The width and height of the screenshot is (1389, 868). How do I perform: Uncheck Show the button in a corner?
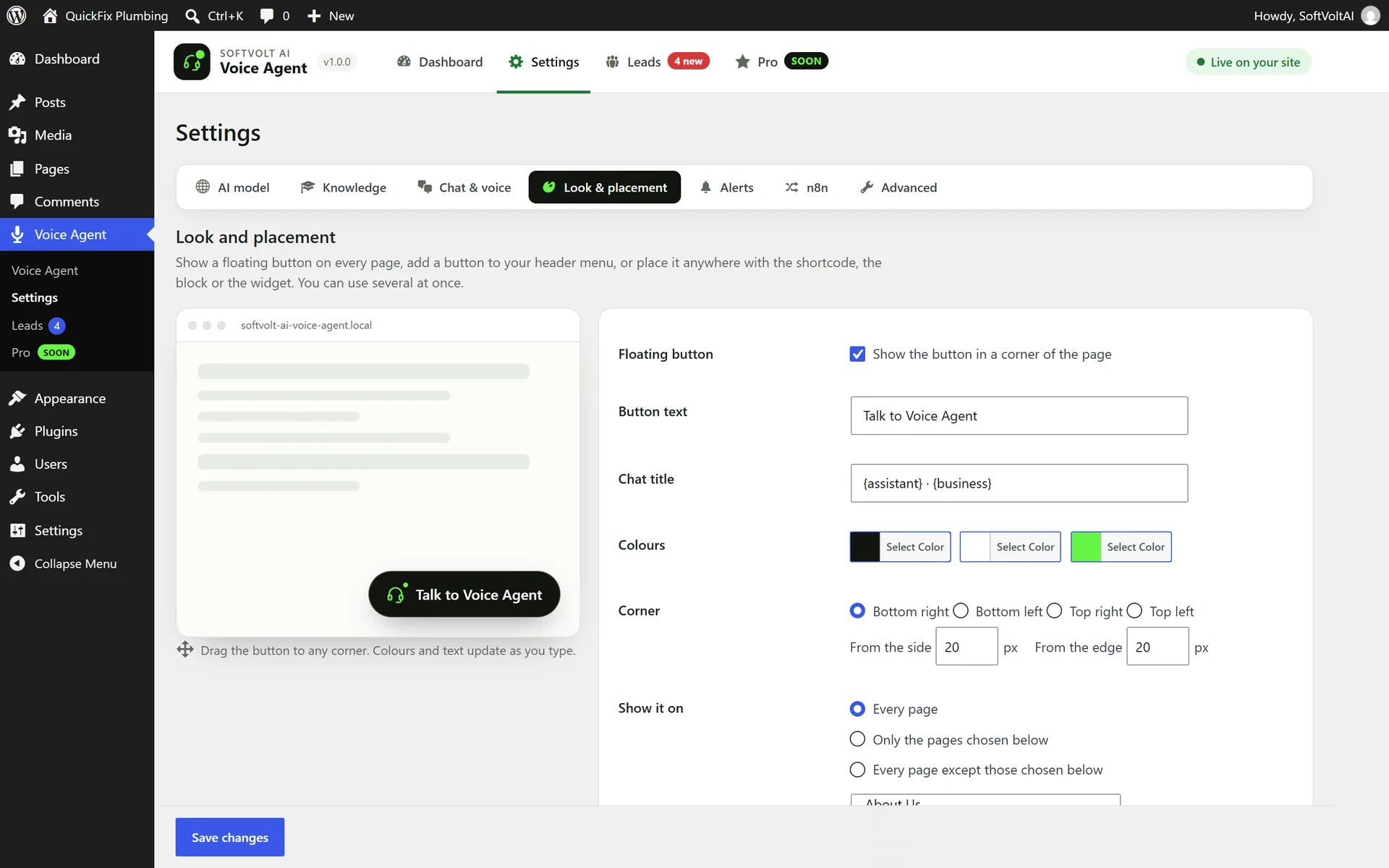857,354
